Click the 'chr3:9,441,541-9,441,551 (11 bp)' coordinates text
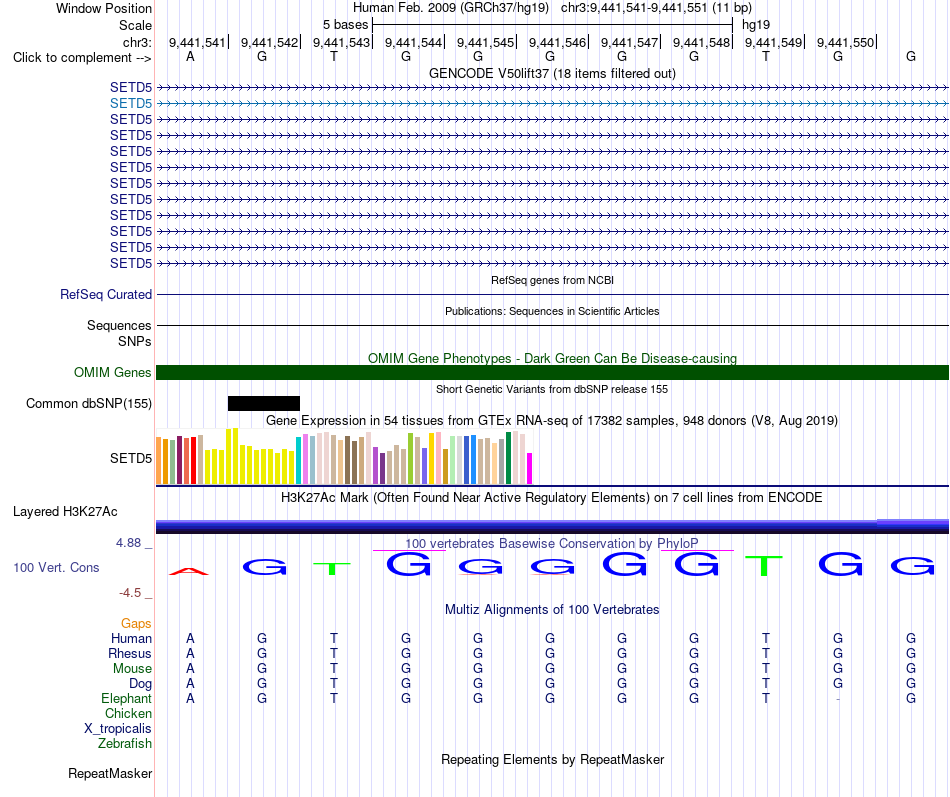Screen dimensions: 950x797 (656, 8)
